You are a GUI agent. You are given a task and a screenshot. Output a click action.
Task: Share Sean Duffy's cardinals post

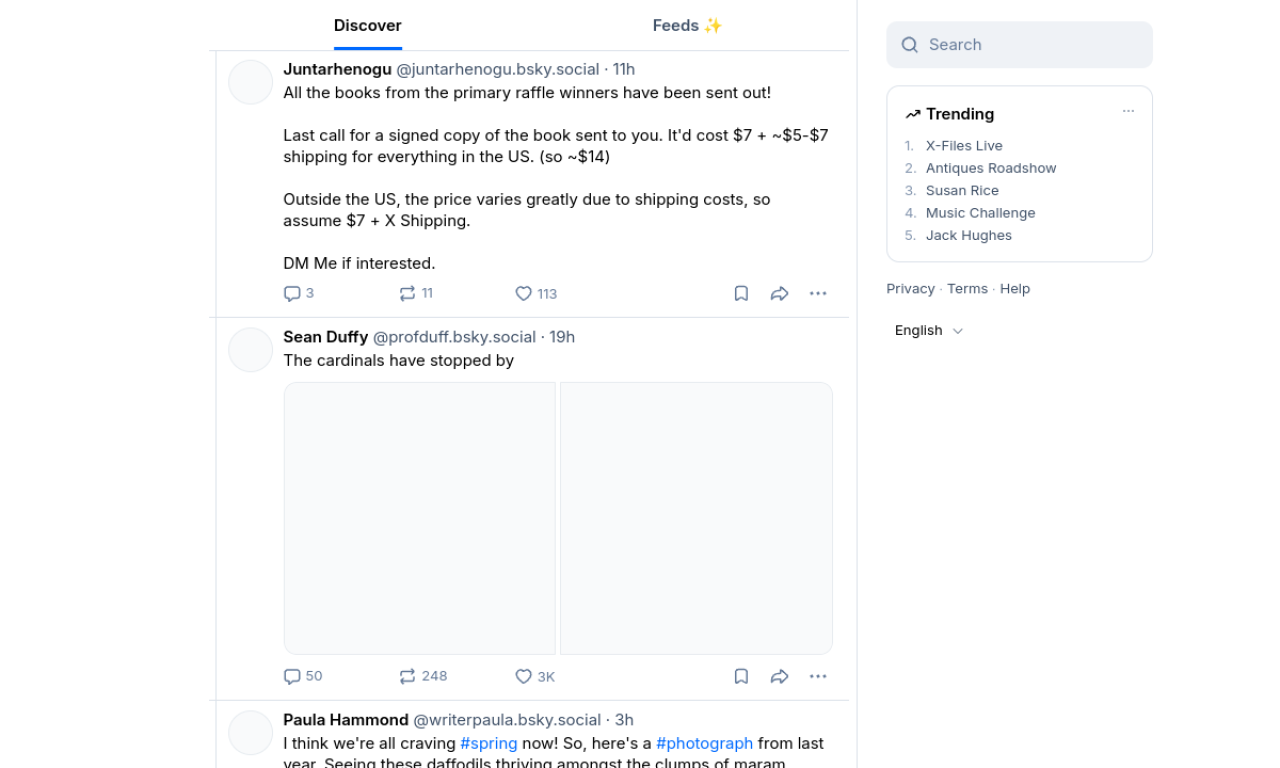click(780, 676)
